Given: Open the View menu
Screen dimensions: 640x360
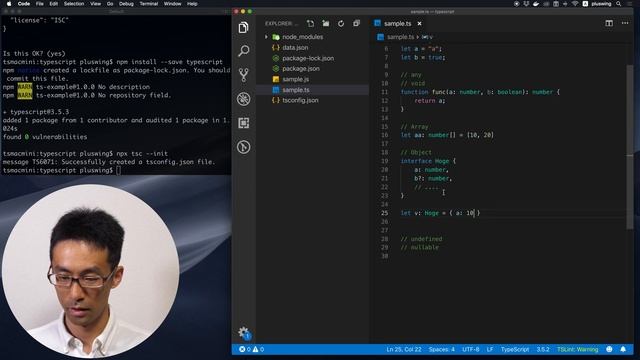Looking at the screenshot, I should click(x=96, y=4).
